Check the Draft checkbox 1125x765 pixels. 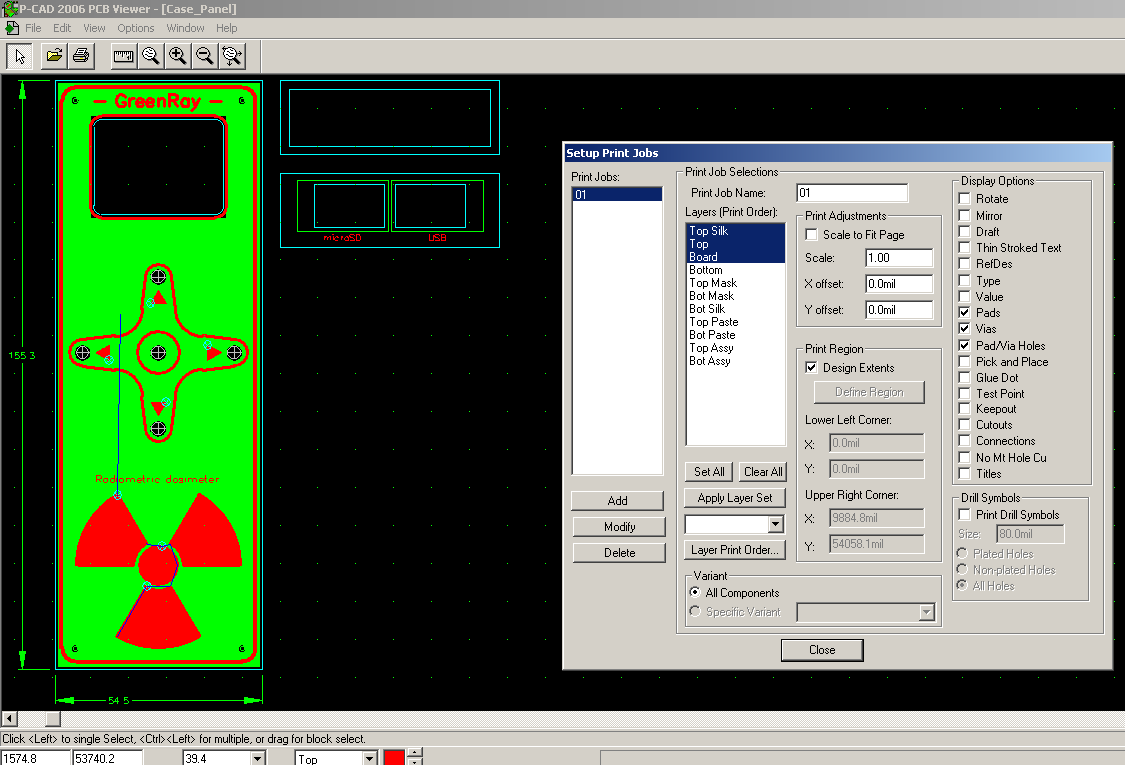point(965,232)
